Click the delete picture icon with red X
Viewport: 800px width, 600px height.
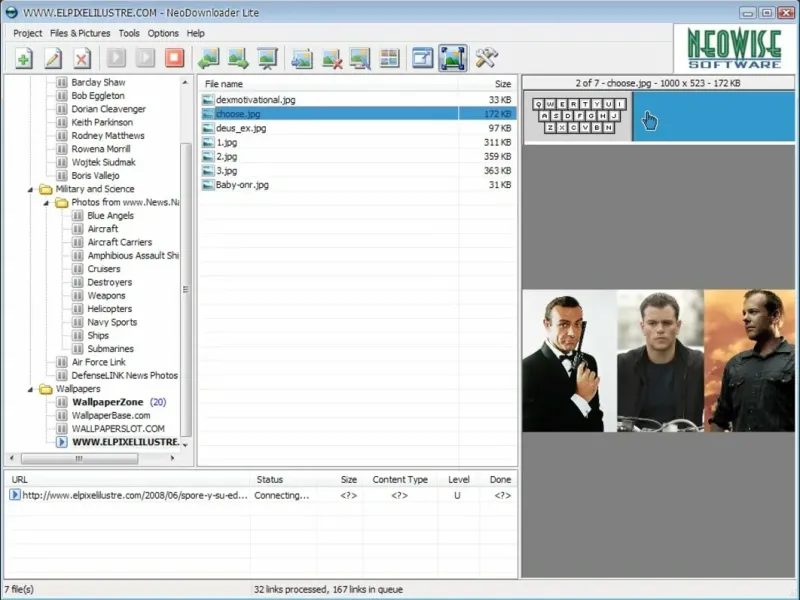(331, 58)
